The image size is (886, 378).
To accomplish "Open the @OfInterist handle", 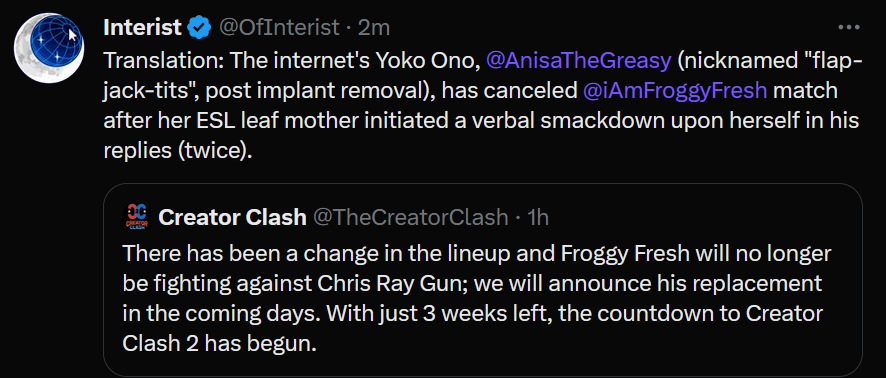I will coord(279,27).
